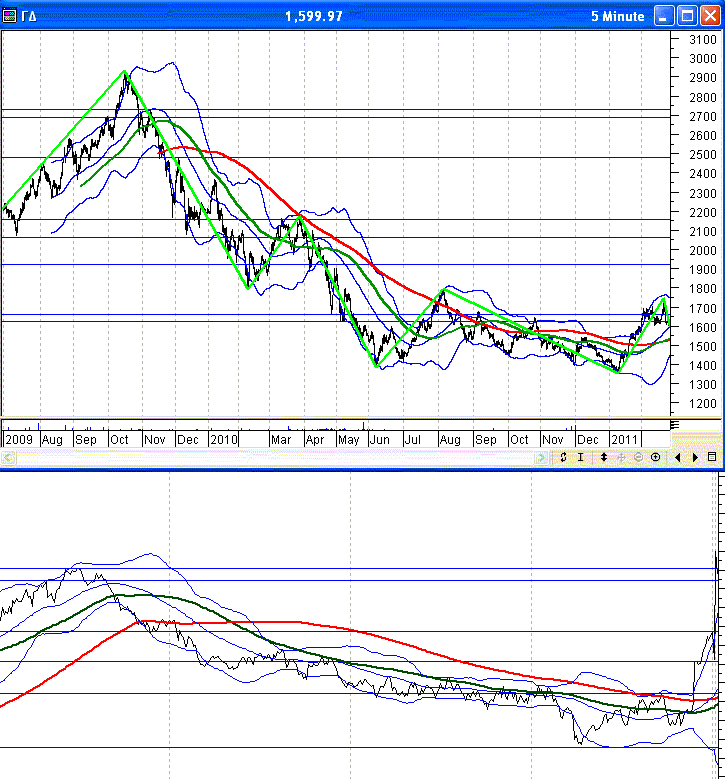Screen dimensions: 725x779
Task: Click the 1,599.97 price in title bar
Action: tap(313, 16)
